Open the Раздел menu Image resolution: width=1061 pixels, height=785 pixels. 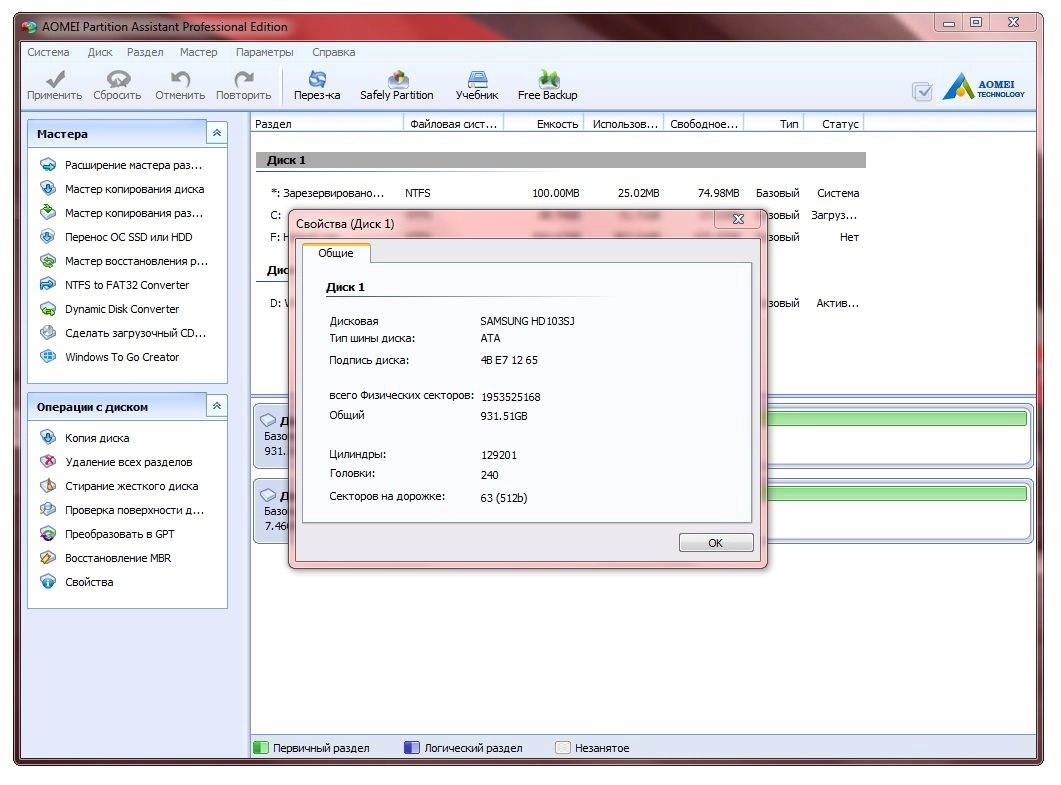145,52
